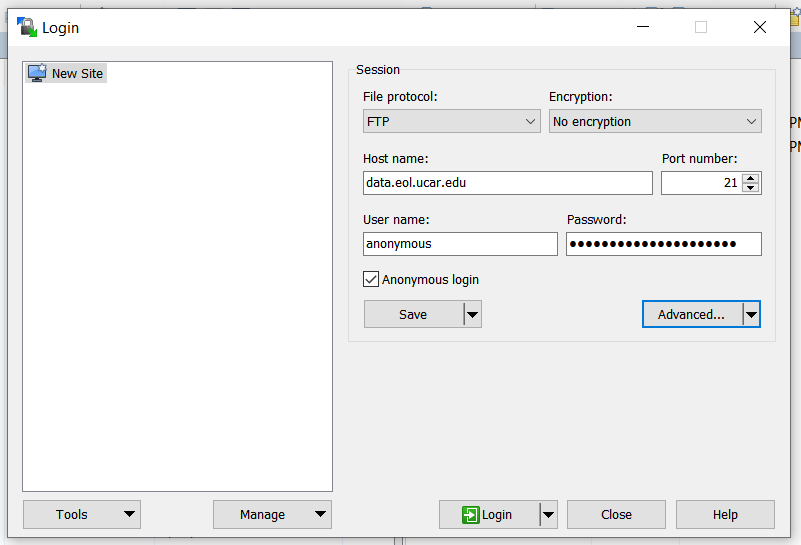Uncheck the Anonymous login checkbox
The height and width of the screenshot is (545, 801).
point(371,279)
